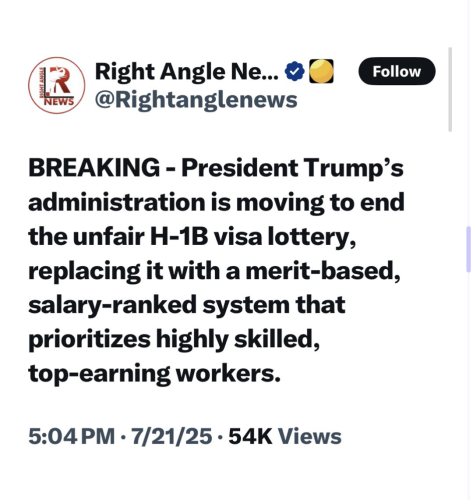Screen dimensions: 473x500
Task: Open the Right Angle News profile avatar
Action: pyautogui.click(x=57, y=85)
